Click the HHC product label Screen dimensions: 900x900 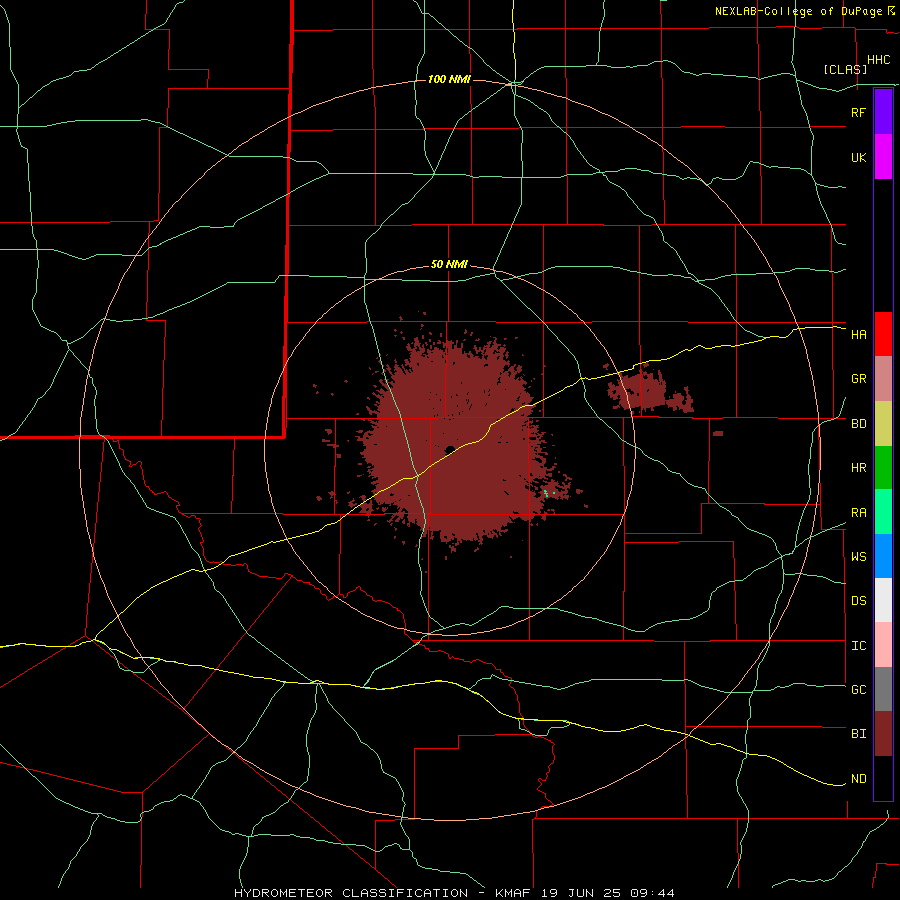(878, 60)
